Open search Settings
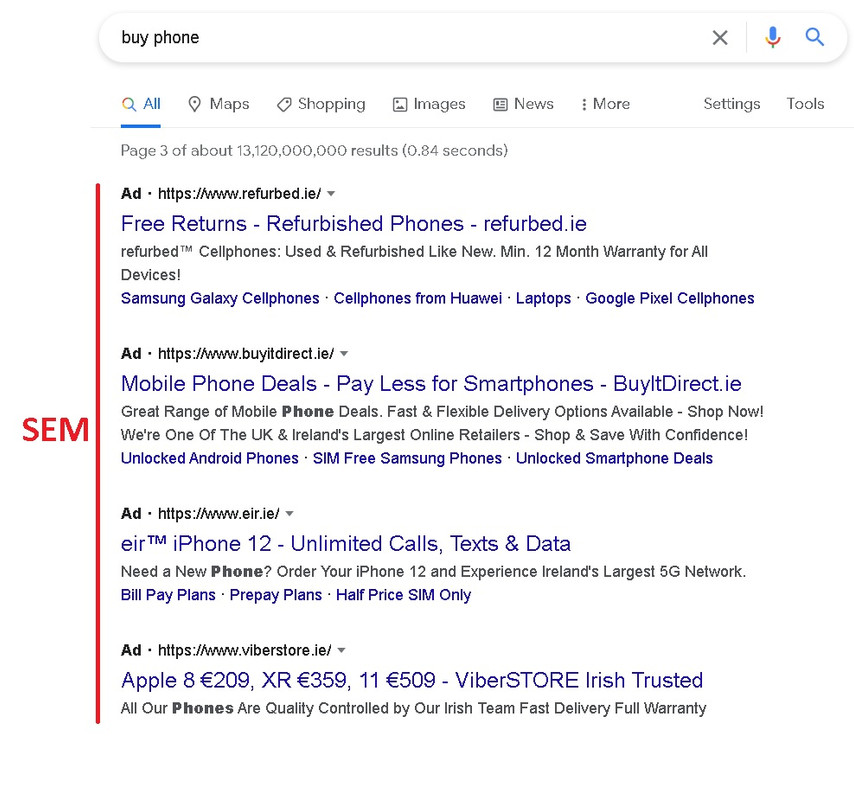 click(x=731, y=104)
